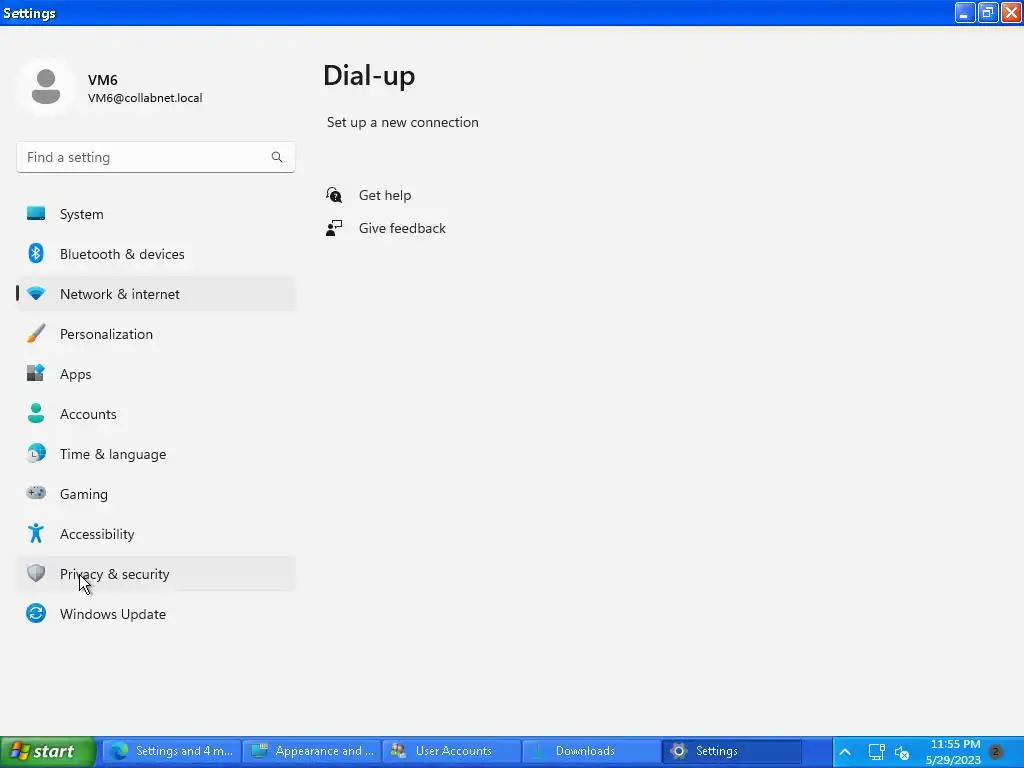The width and height of the screenshot is (1024, 768).
Task: Go to Accessibility settings
Action: [156, 534]
